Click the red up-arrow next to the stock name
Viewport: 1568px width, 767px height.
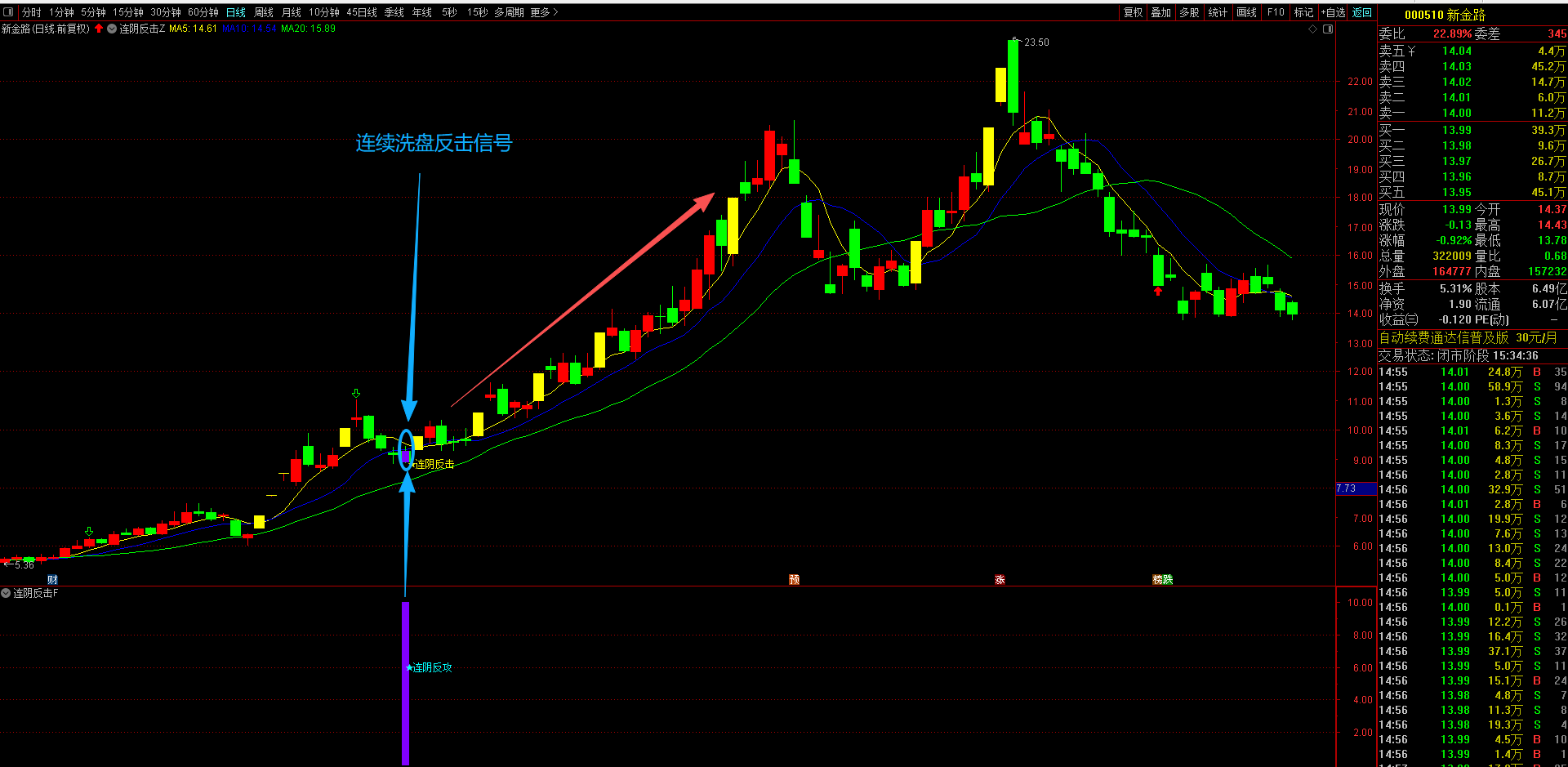(x=99, y=29)
